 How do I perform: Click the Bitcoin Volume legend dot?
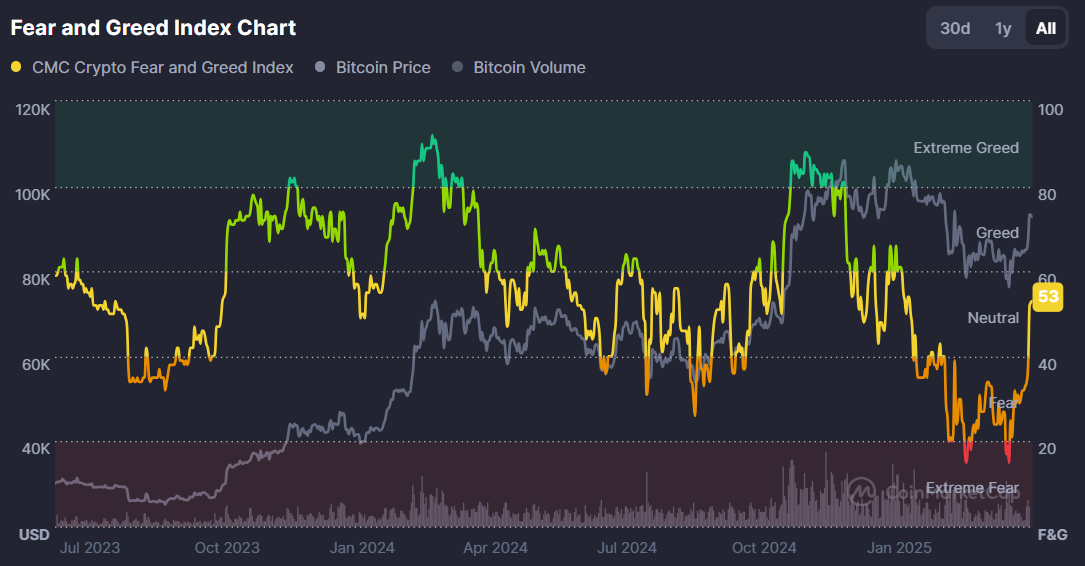pyautogui.click(x=458, y=67)
